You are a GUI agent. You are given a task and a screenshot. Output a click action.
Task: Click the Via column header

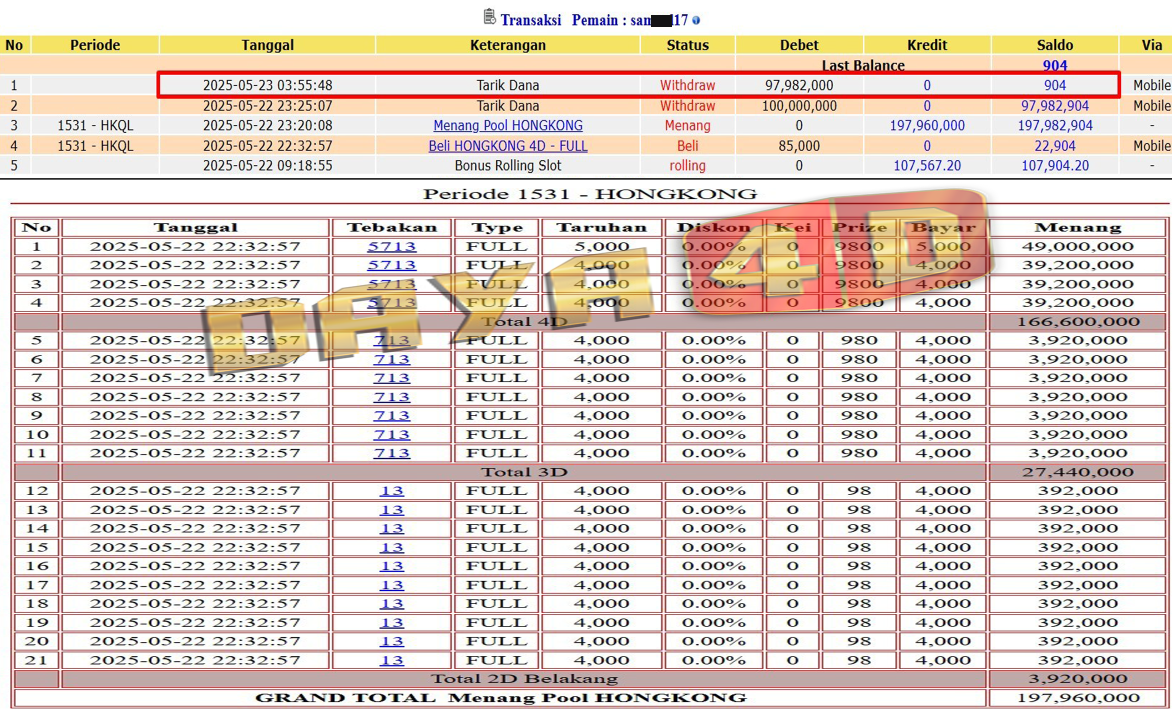tap(1152, 45)
